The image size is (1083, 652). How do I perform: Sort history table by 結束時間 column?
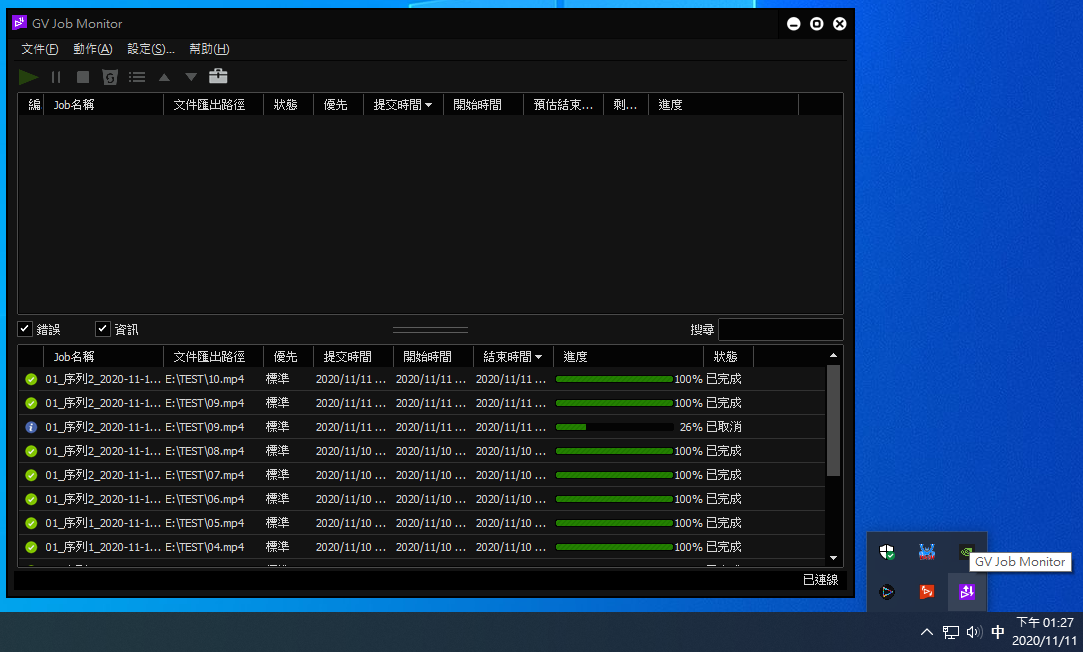click(x=512, y=357)
